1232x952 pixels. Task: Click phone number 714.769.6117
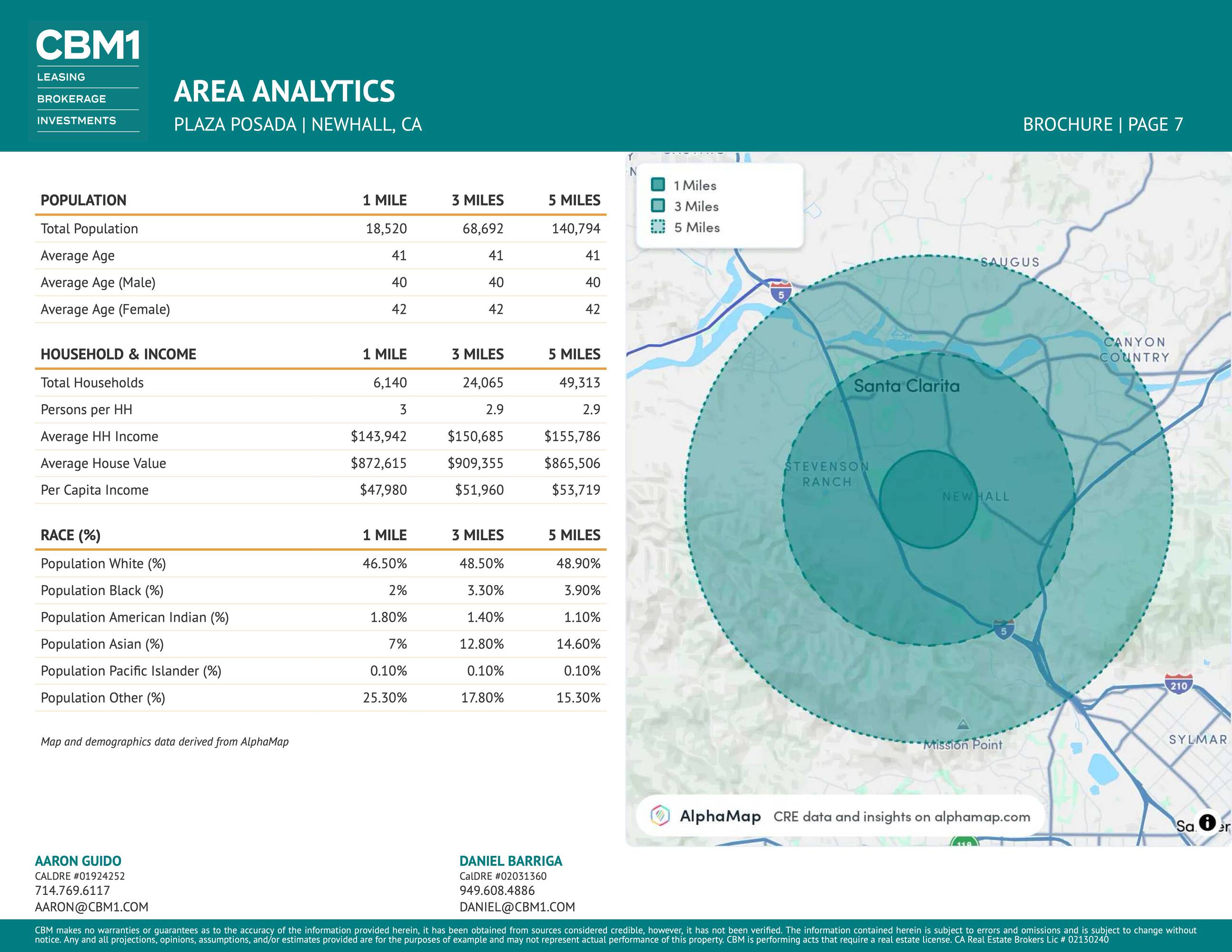[72, 891]
